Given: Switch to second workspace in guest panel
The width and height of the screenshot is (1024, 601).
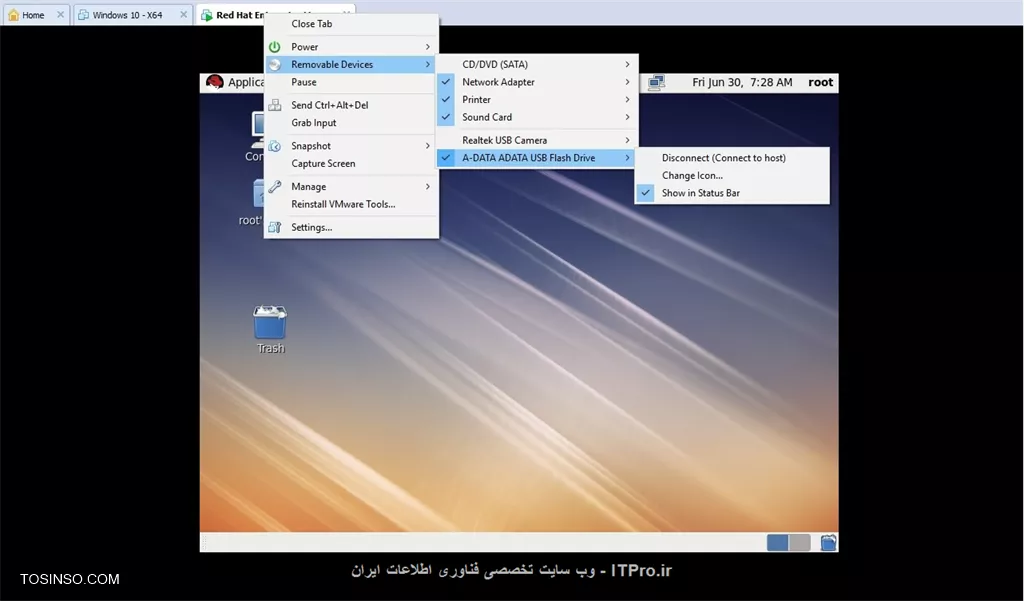Looking at the screenshot, I should point(799,542).
